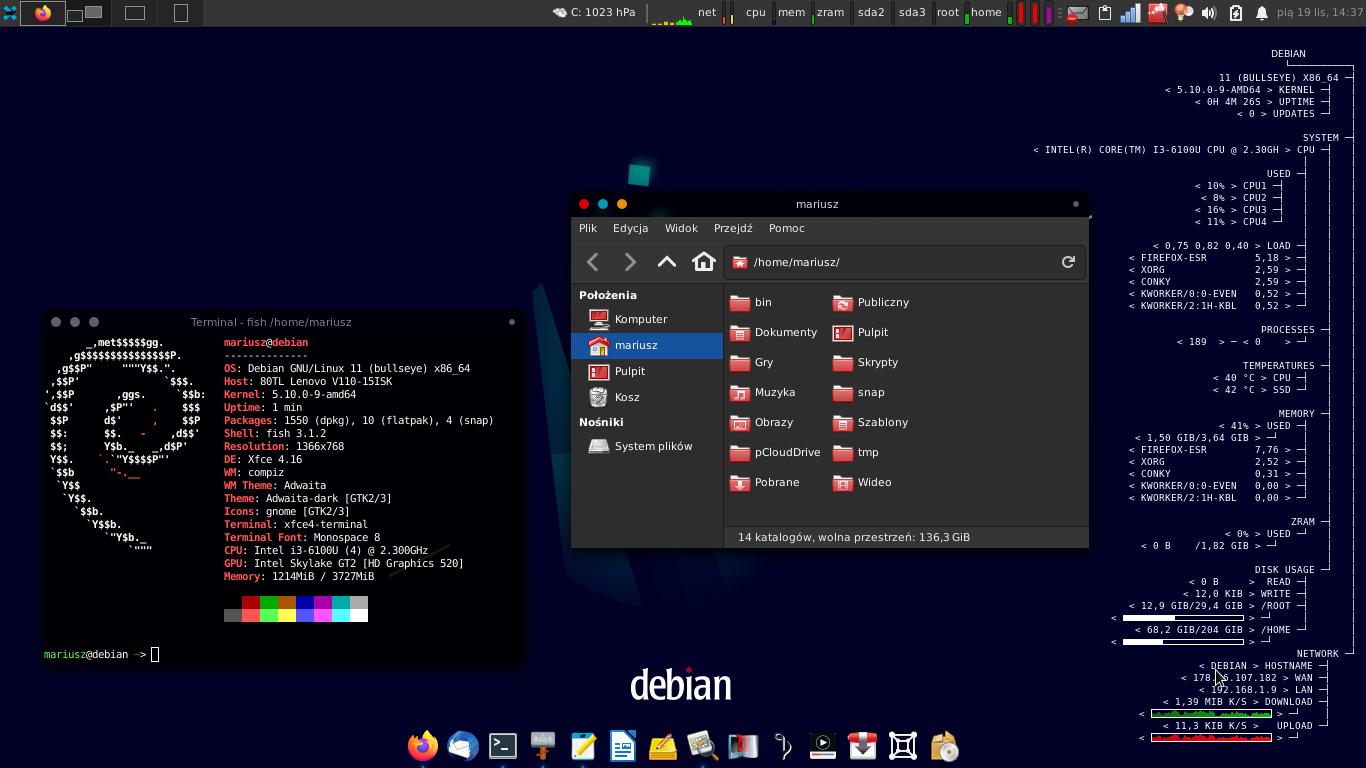Image resolution: width=1366 pixels, height=768 pixels.
Task: Open the Edycja menu
Action: pyautogui.click(x=631, y=228)
